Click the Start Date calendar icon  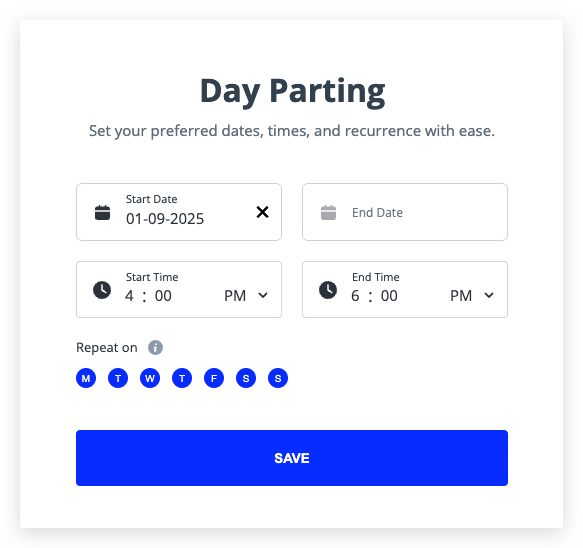pyautogui.click(x=102, y=213)
